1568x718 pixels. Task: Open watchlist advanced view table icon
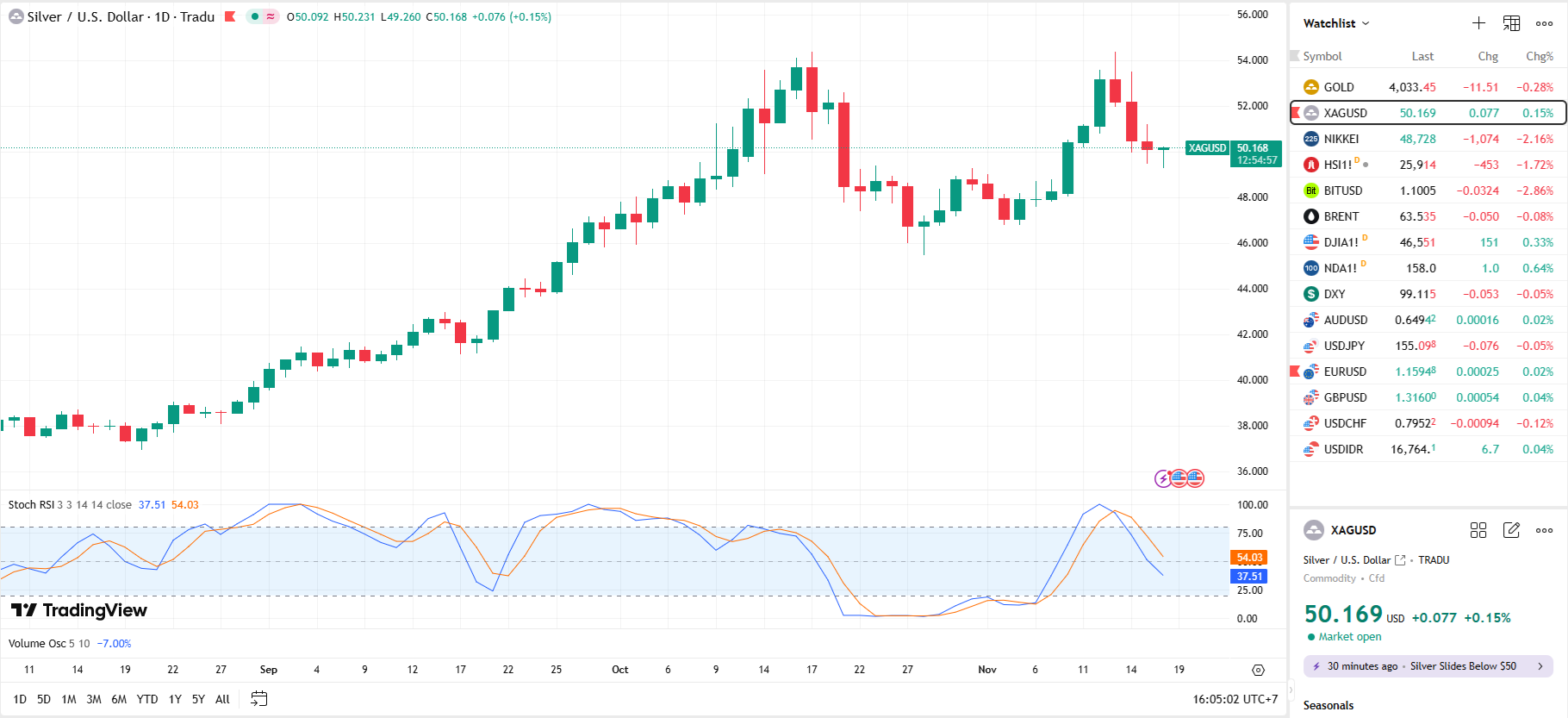[x=1511, y=23]
